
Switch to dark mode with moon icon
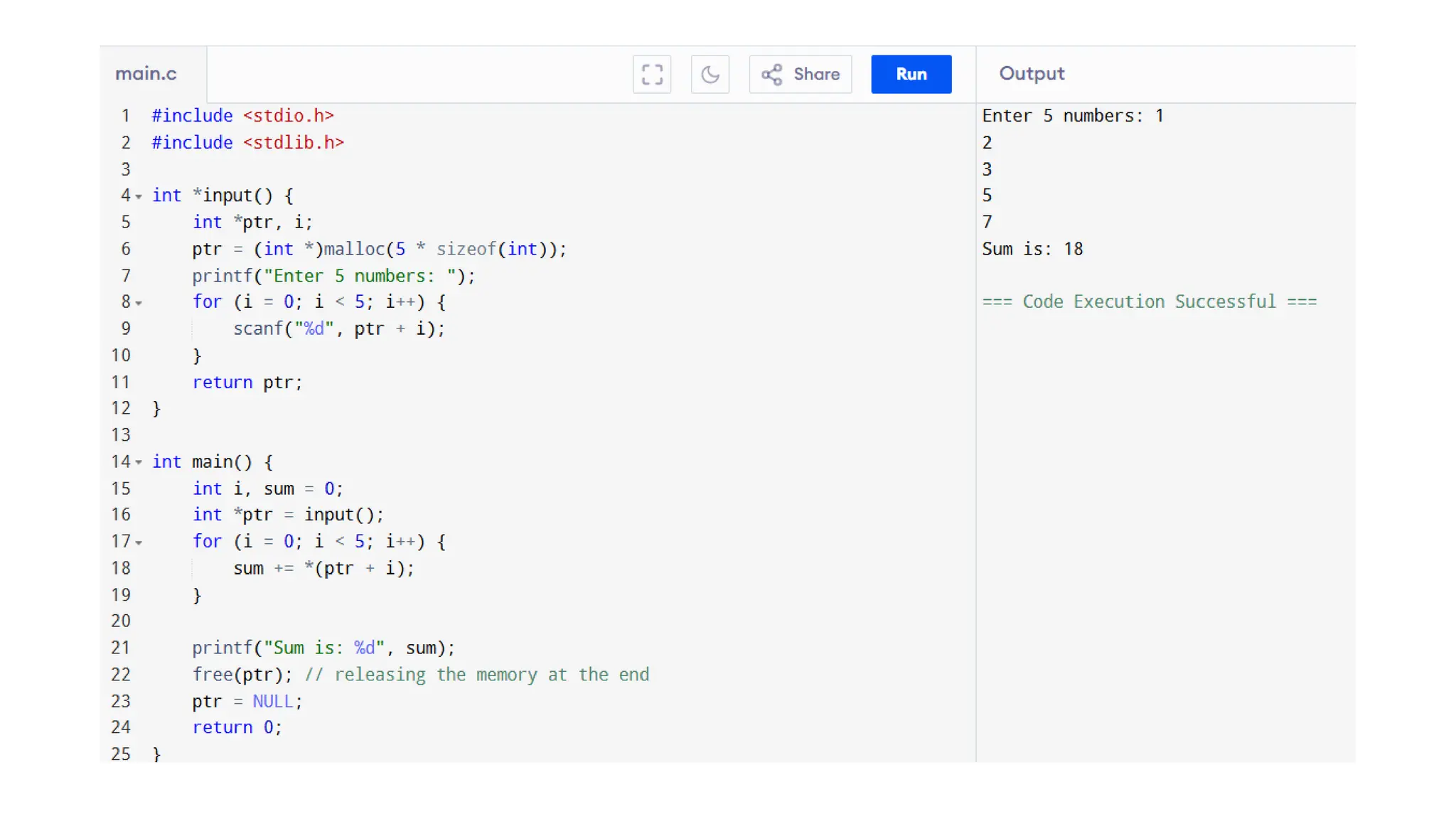pos(710,74)
